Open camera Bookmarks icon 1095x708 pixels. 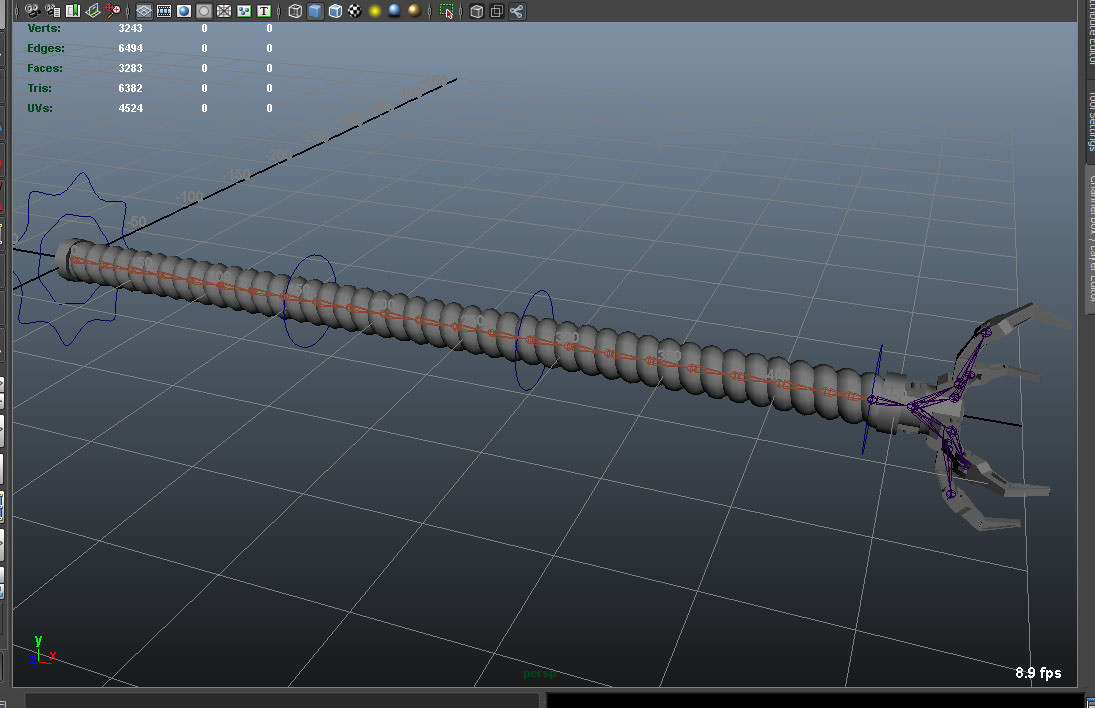[x=73, y=10]
